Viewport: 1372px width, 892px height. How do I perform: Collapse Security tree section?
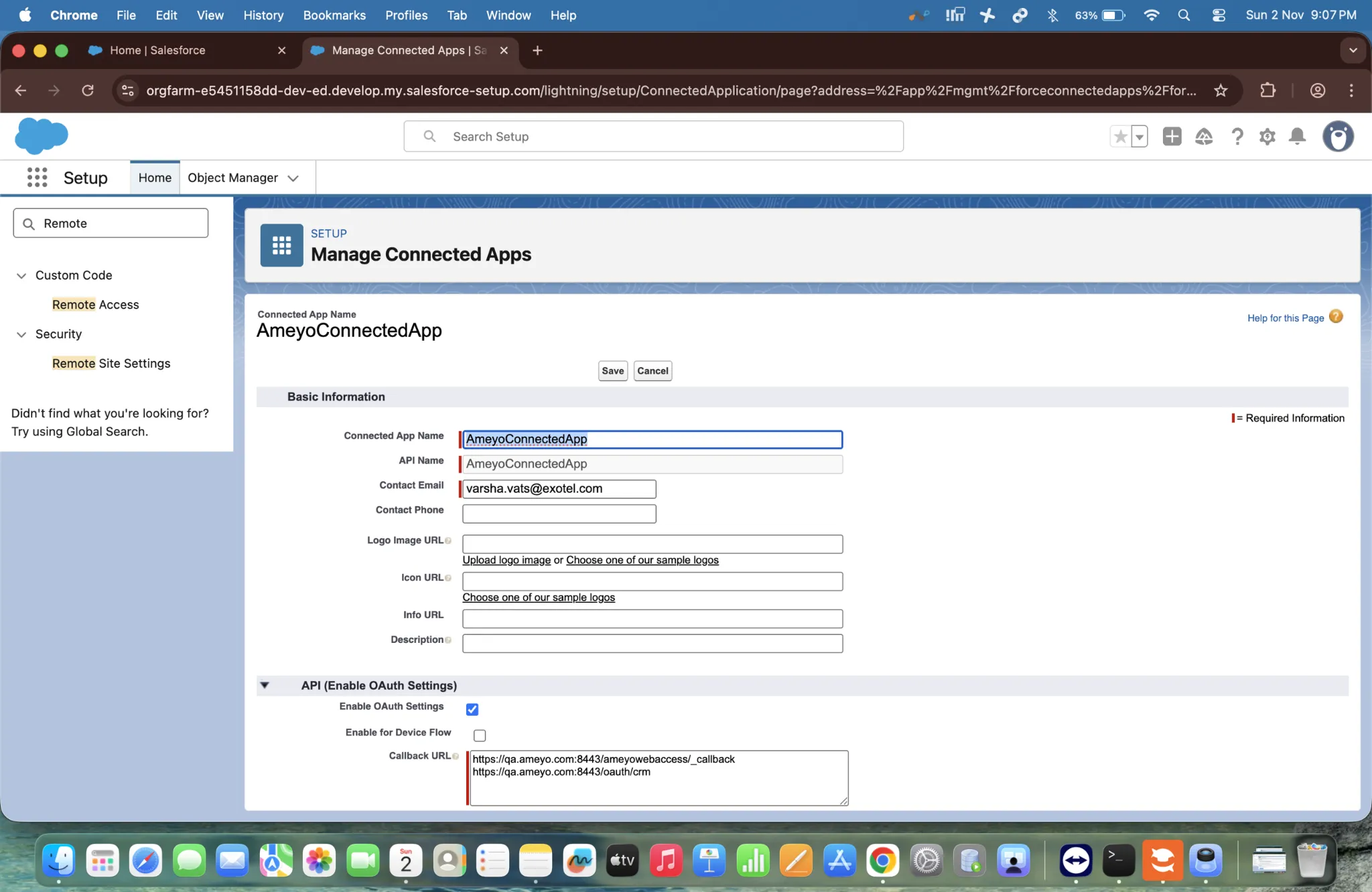click(x=21, y=334)
